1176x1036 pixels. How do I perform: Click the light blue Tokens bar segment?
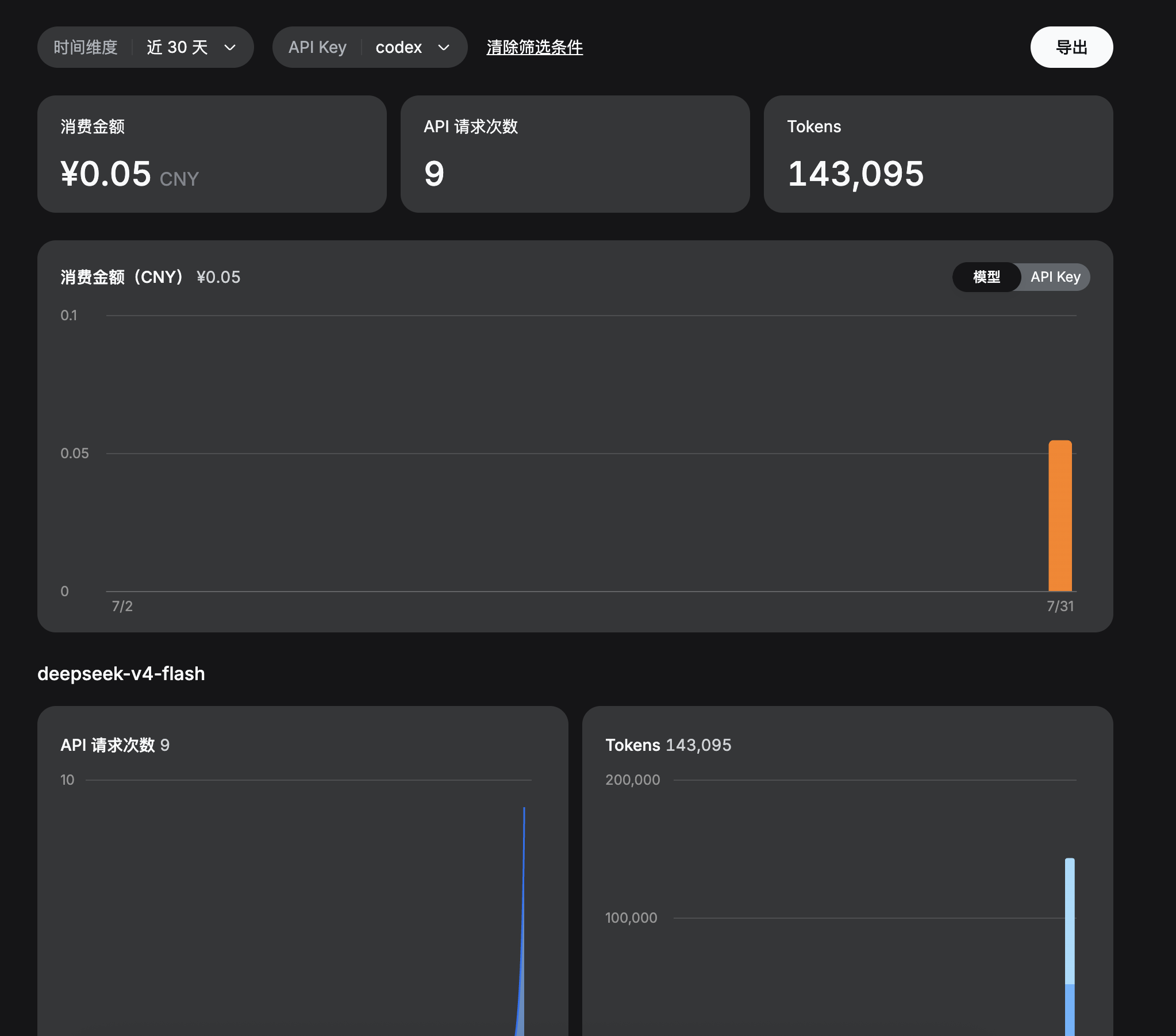click(x=1070, y=921)
